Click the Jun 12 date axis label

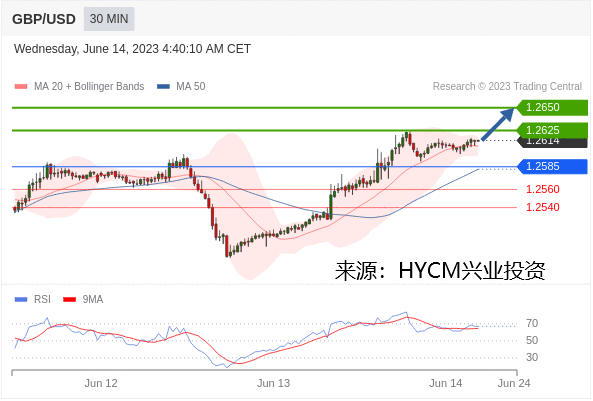(x=101, y=383)
